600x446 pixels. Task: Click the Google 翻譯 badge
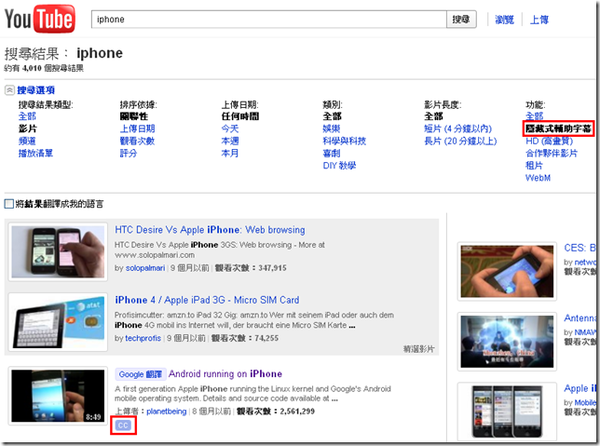pyautogui.click(x=140, y=374)
